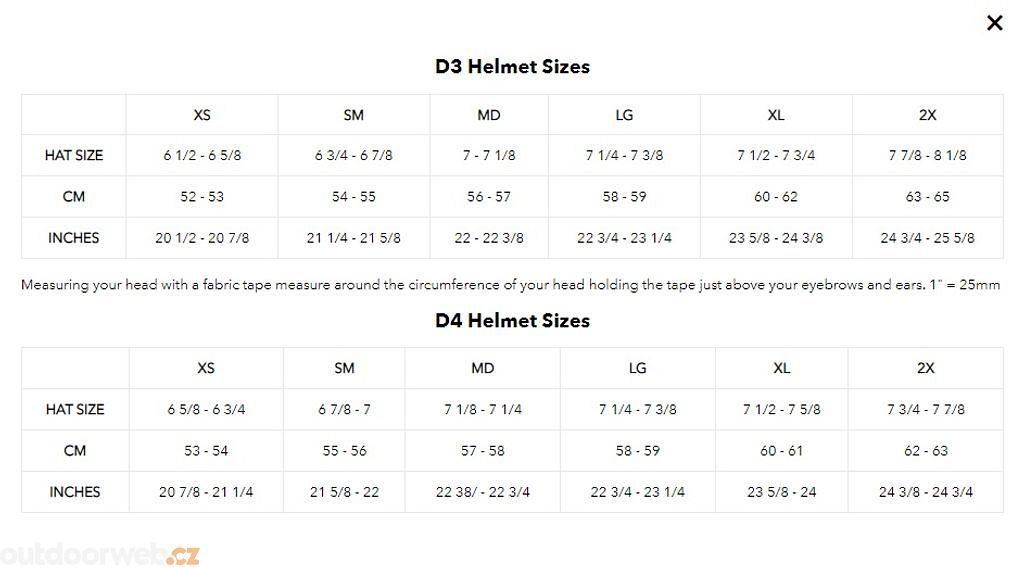The height and width of the screenshot is (568, 1024).
Task: Click the D4 XL CM cell 60 - 61
Action: [x=781, y=451]
